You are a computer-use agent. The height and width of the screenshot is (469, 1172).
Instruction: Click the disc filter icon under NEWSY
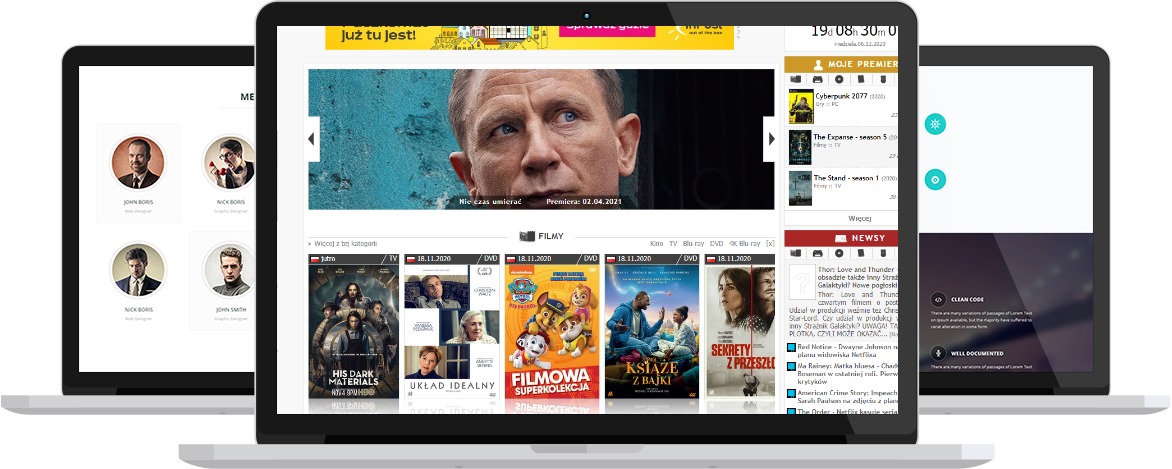[x=839, y=254]
